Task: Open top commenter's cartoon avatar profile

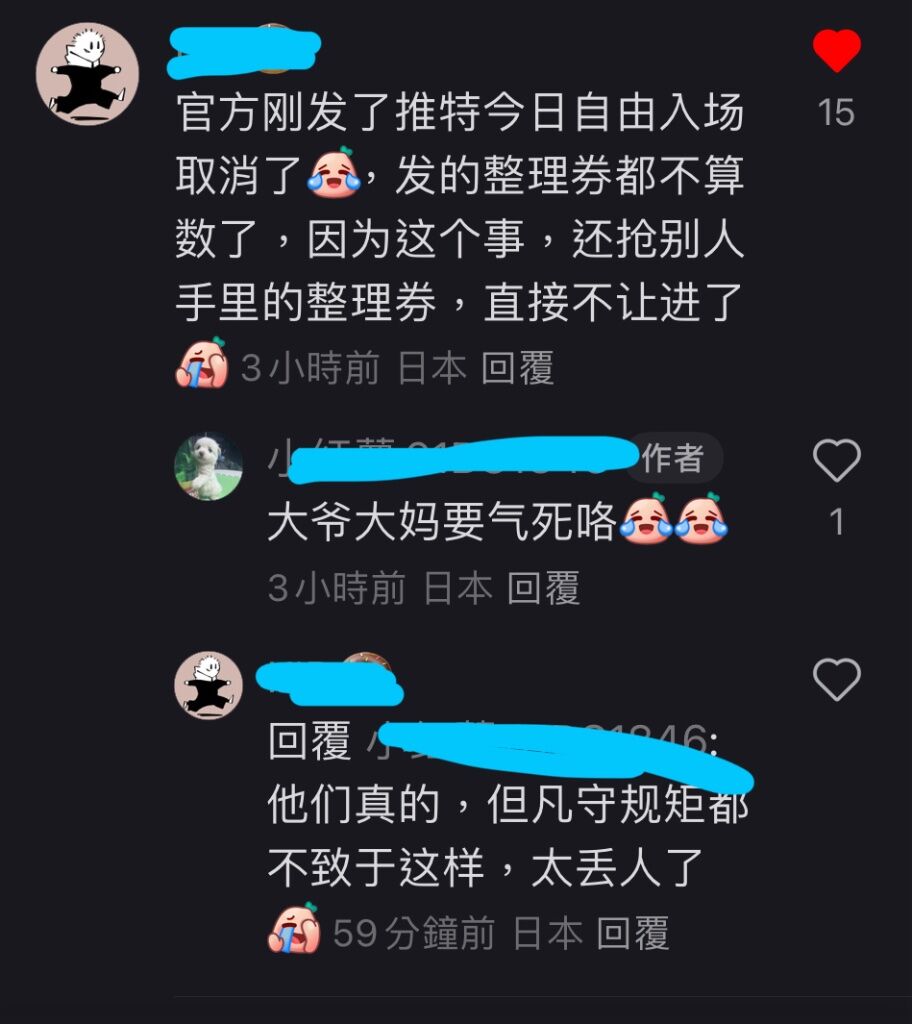Action: (88, 73)
